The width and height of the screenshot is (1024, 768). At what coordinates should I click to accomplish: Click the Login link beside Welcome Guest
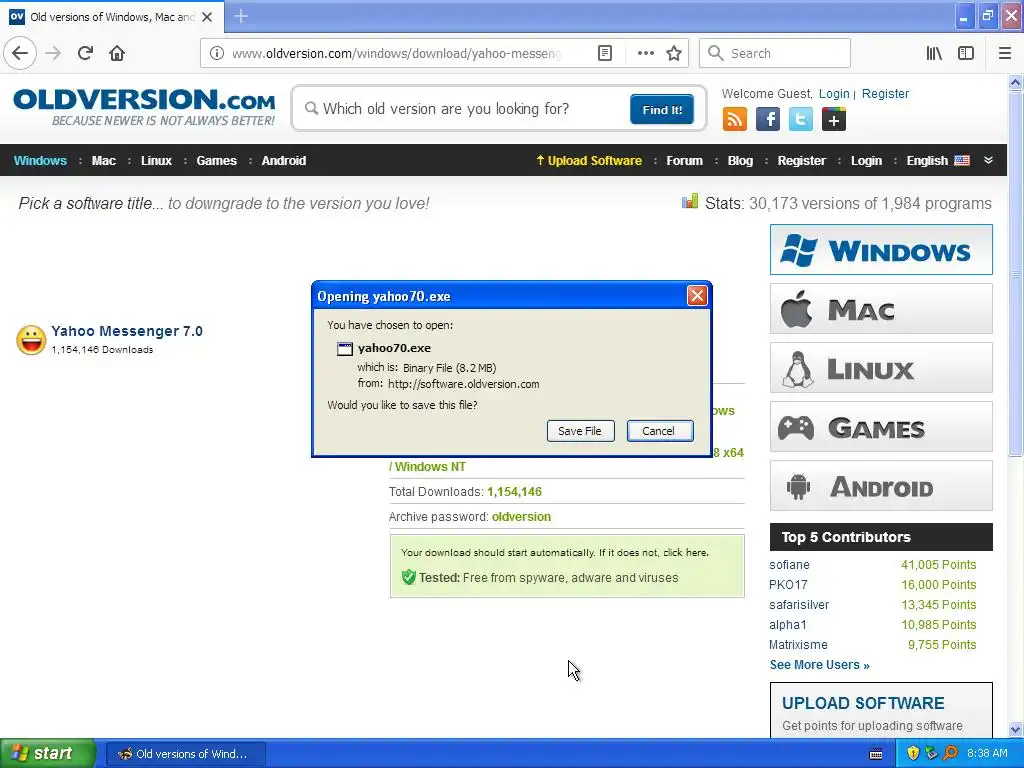click(x=834, y=93)
